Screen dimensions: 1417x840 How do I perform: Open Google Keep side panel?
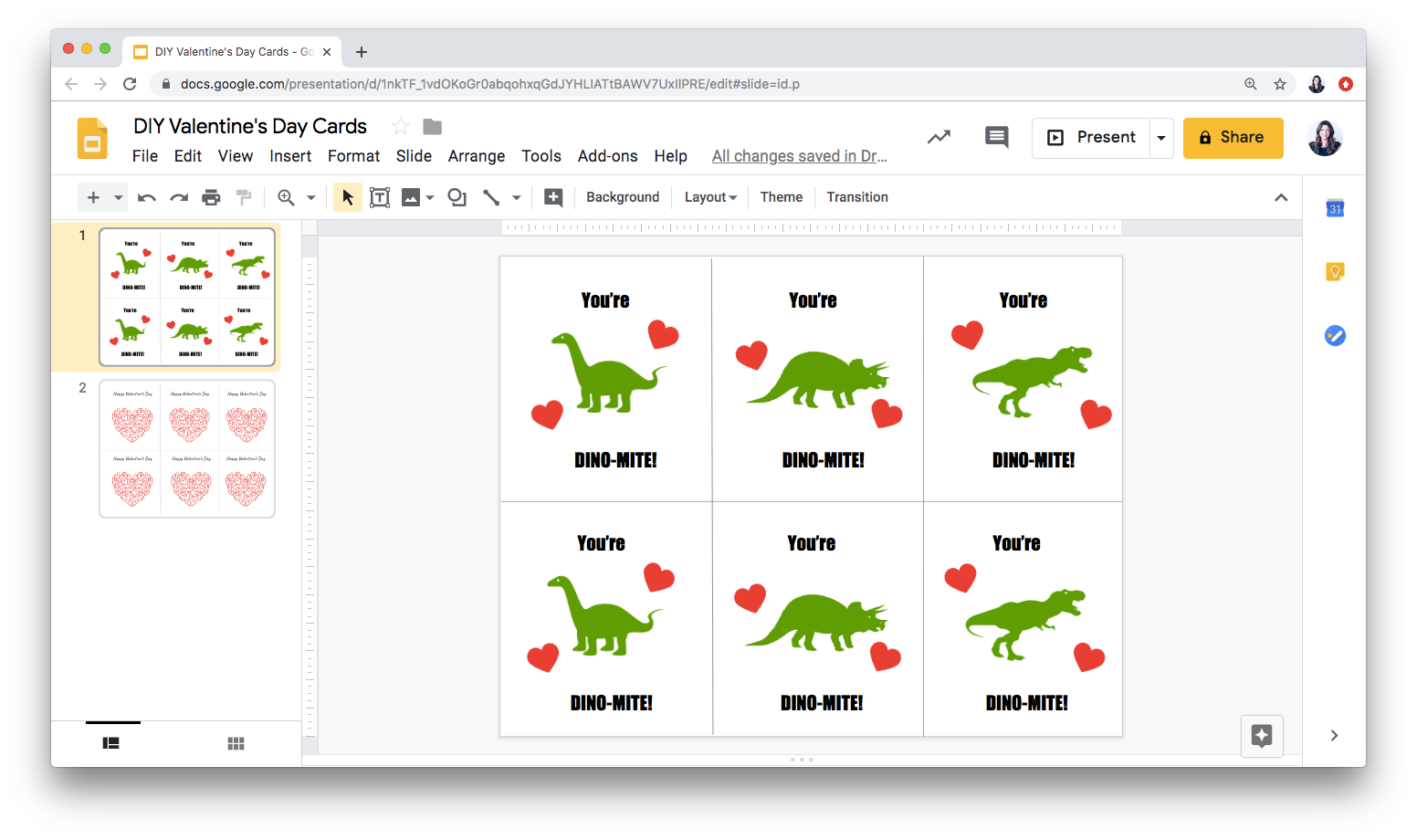coord(1335,272)
